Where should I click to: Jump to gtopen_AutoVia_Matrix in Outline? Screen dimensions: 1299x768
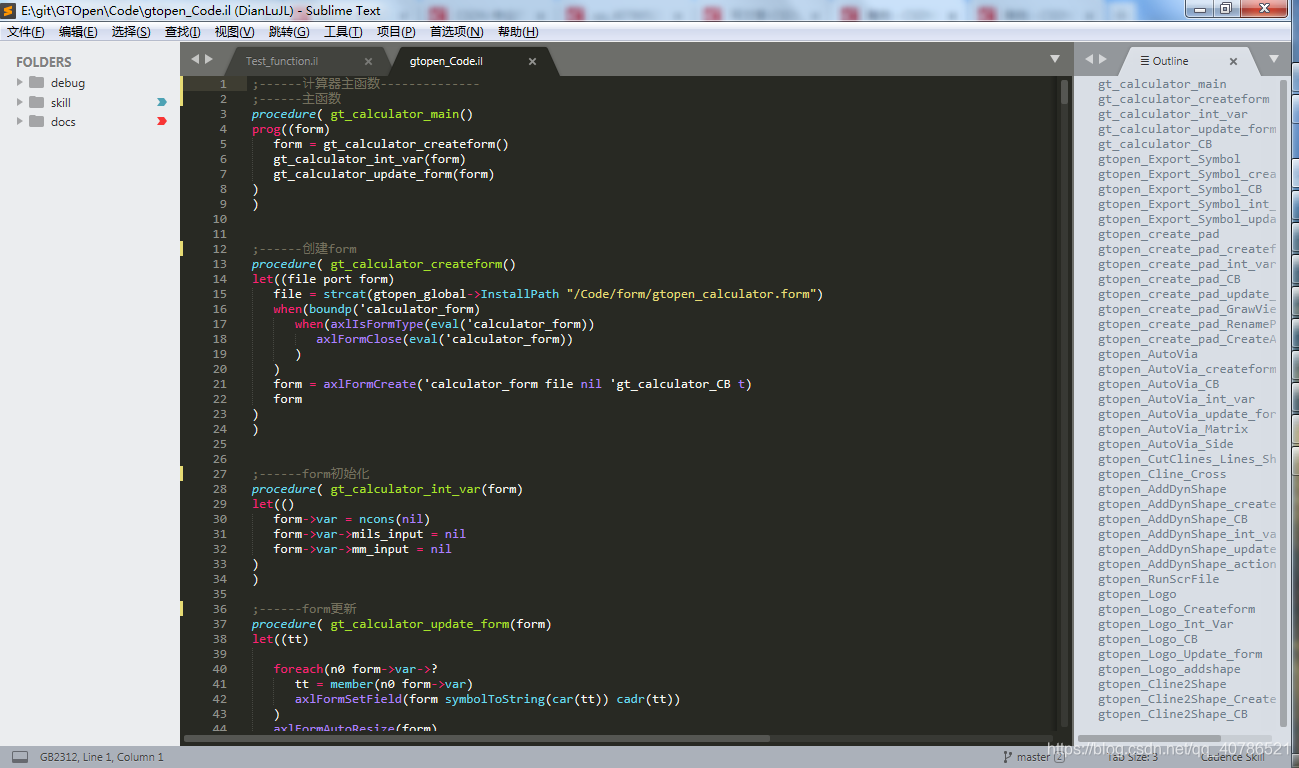pos(1173,429)
